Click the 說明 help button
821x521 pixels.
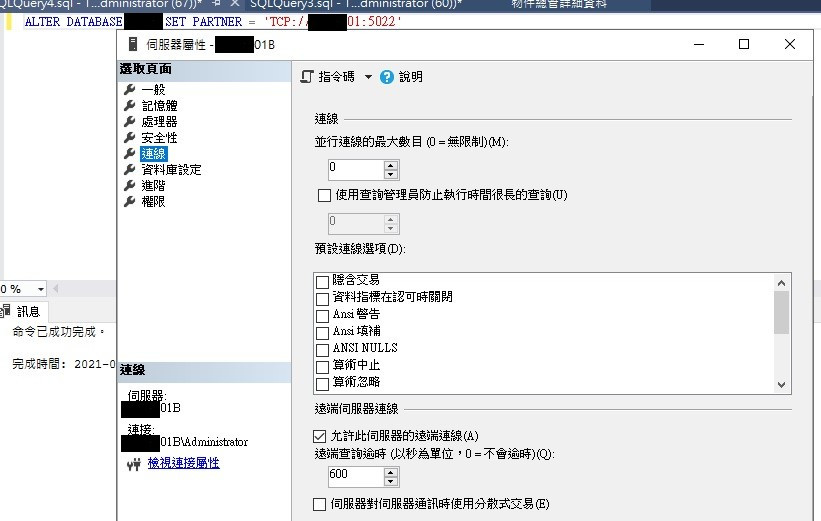402,77
